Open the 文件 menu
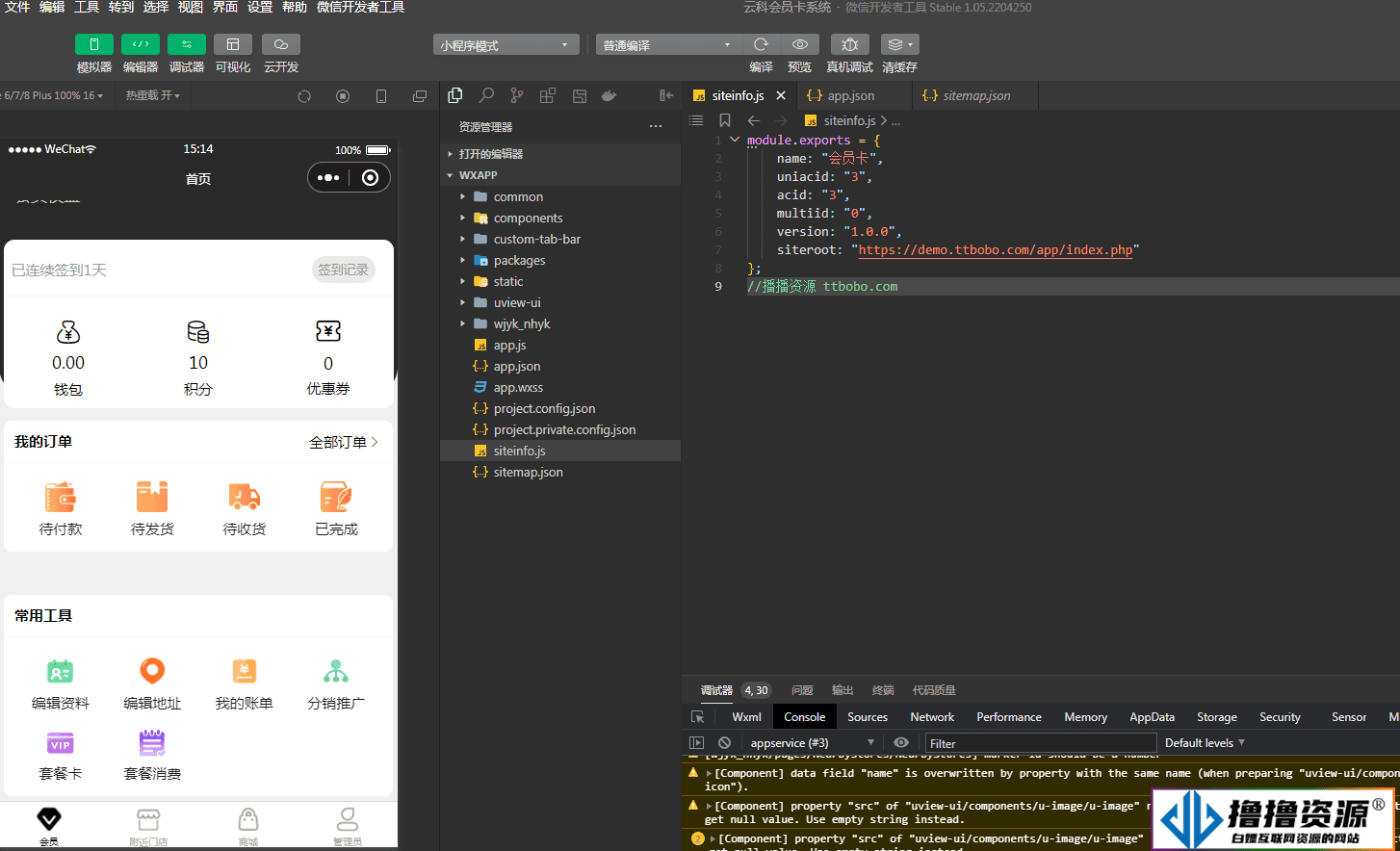 17,7
